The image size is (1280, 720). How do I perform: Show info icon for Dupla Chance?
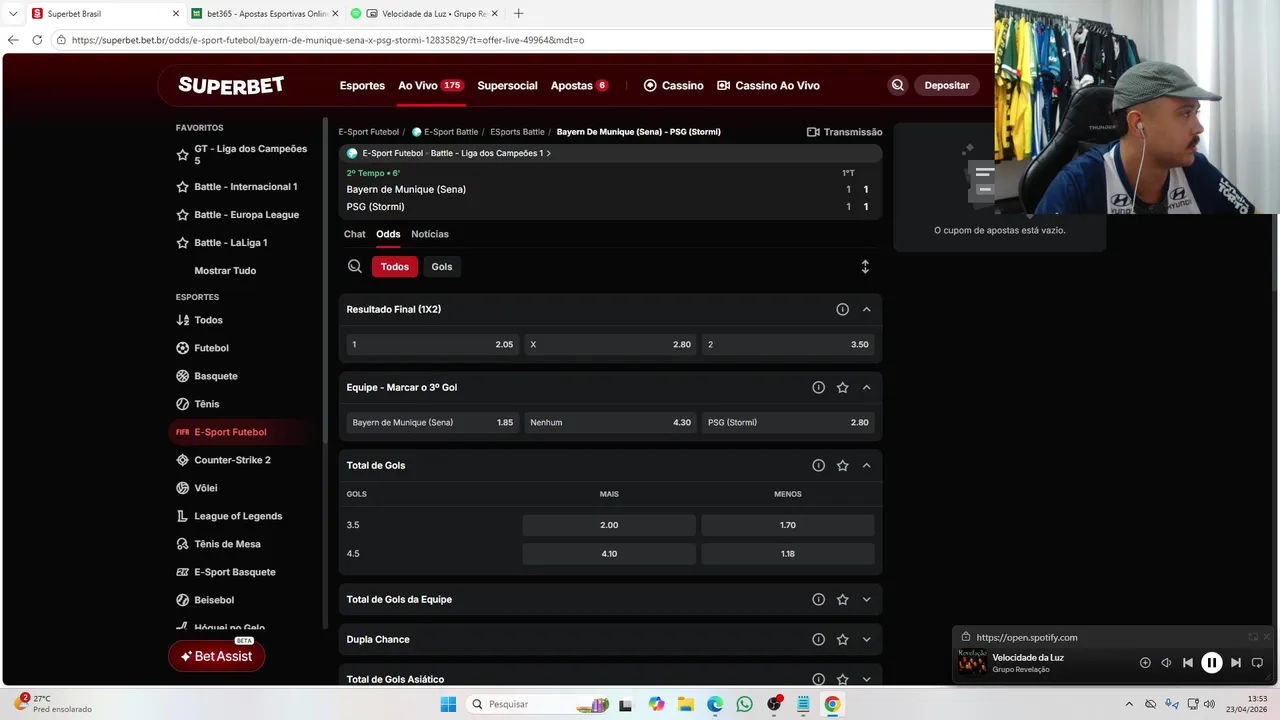[x=819, y=639]
